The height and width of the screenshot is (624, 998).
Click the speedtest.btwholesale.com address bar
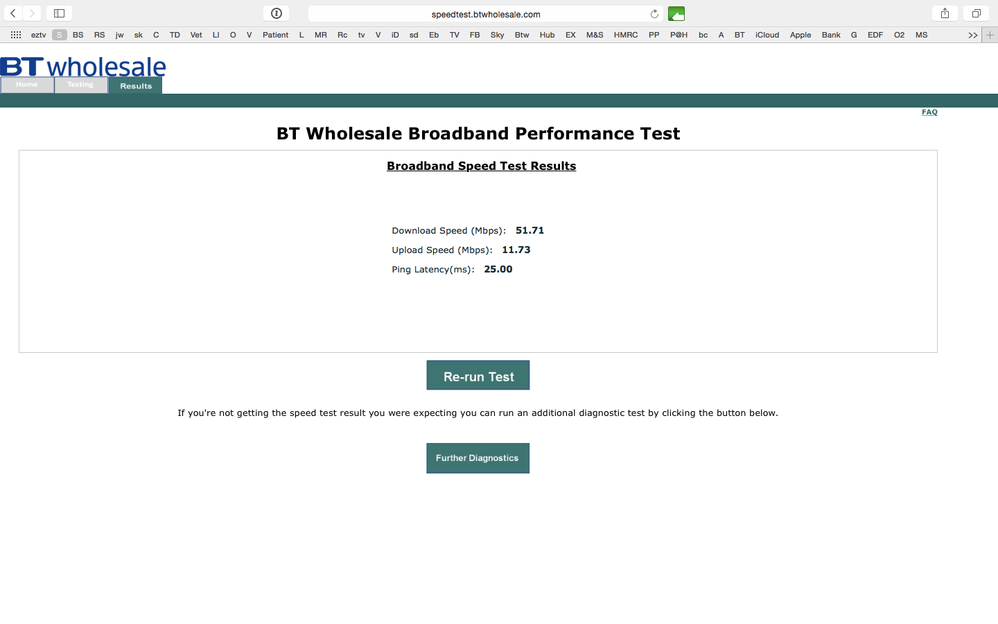[486, 14]
